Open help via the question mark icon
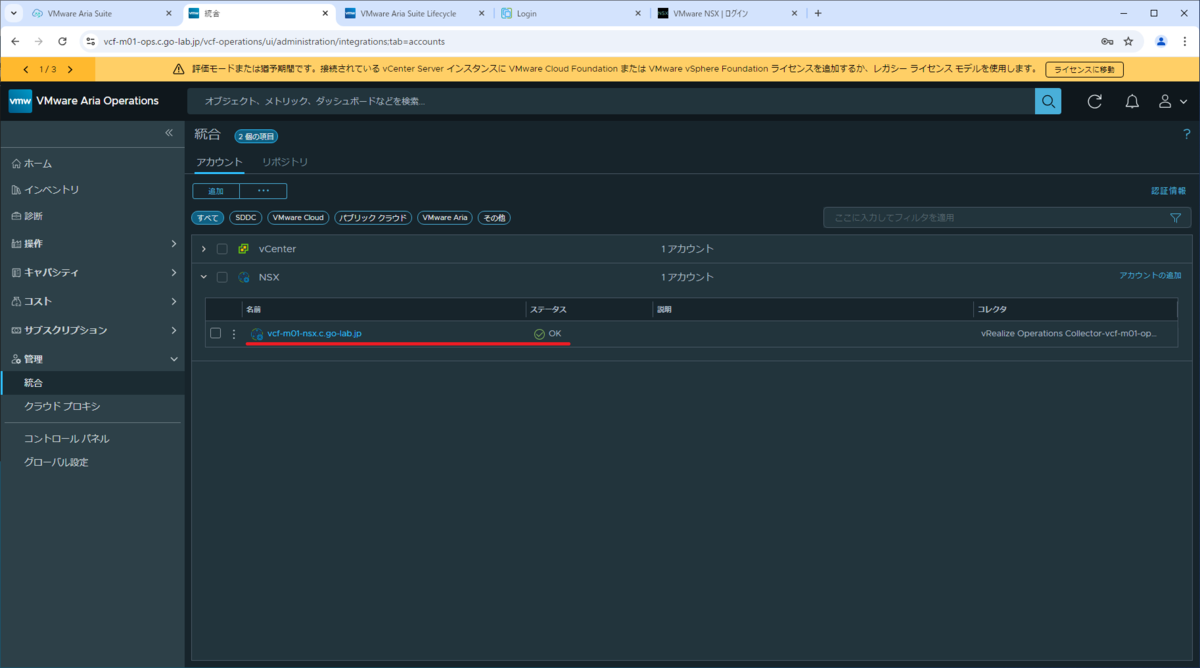The image size is (1200, 668). [x=1187, y=134]
